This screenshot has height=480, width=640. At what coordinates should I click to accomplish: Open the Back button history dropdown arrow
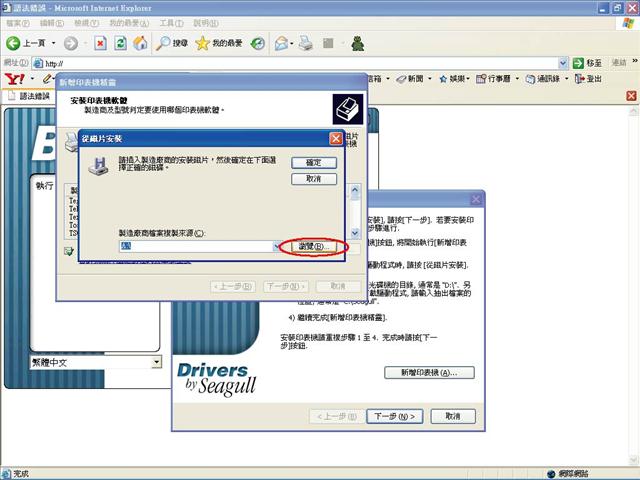point(53,43)
